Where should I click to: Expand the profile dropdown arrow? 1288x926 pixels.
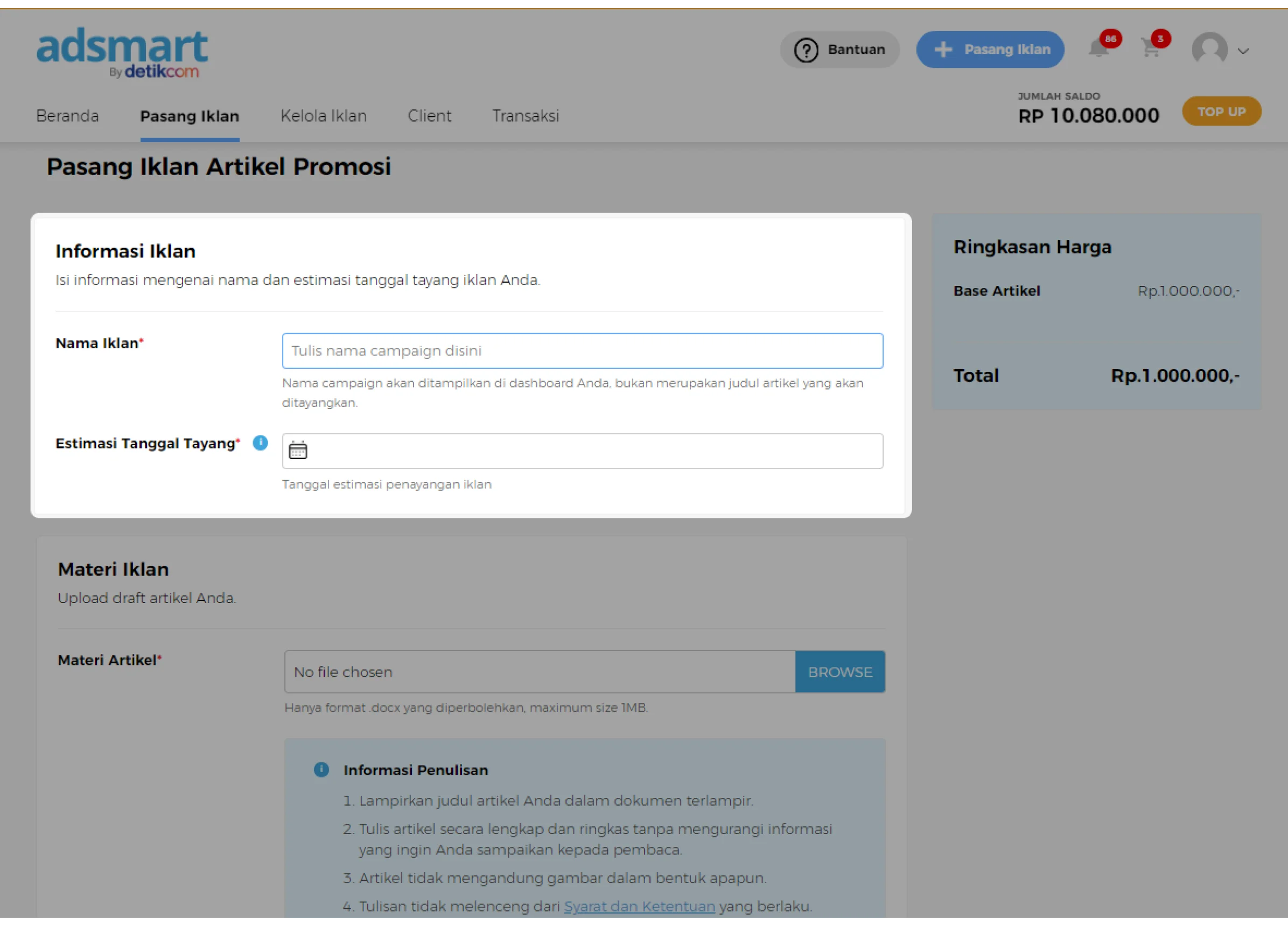coord(1243,51)
